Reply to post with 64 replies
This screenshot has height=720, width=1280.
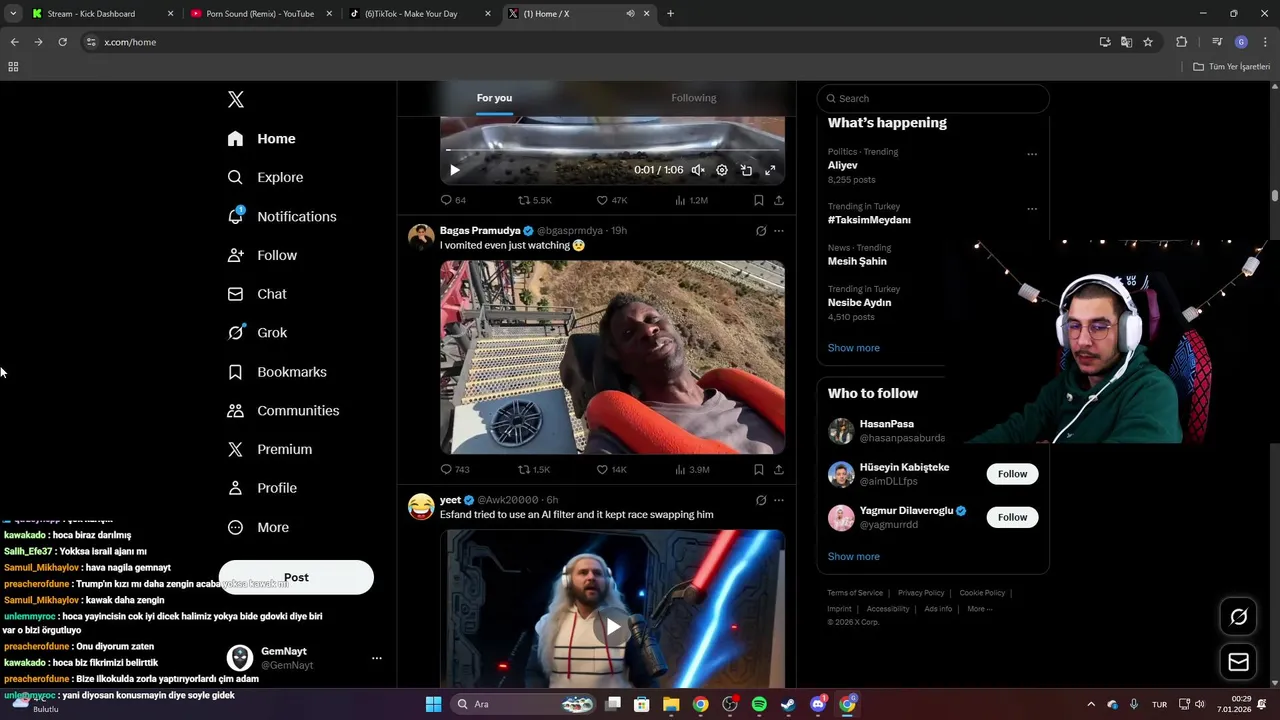[x=453, y=200]
